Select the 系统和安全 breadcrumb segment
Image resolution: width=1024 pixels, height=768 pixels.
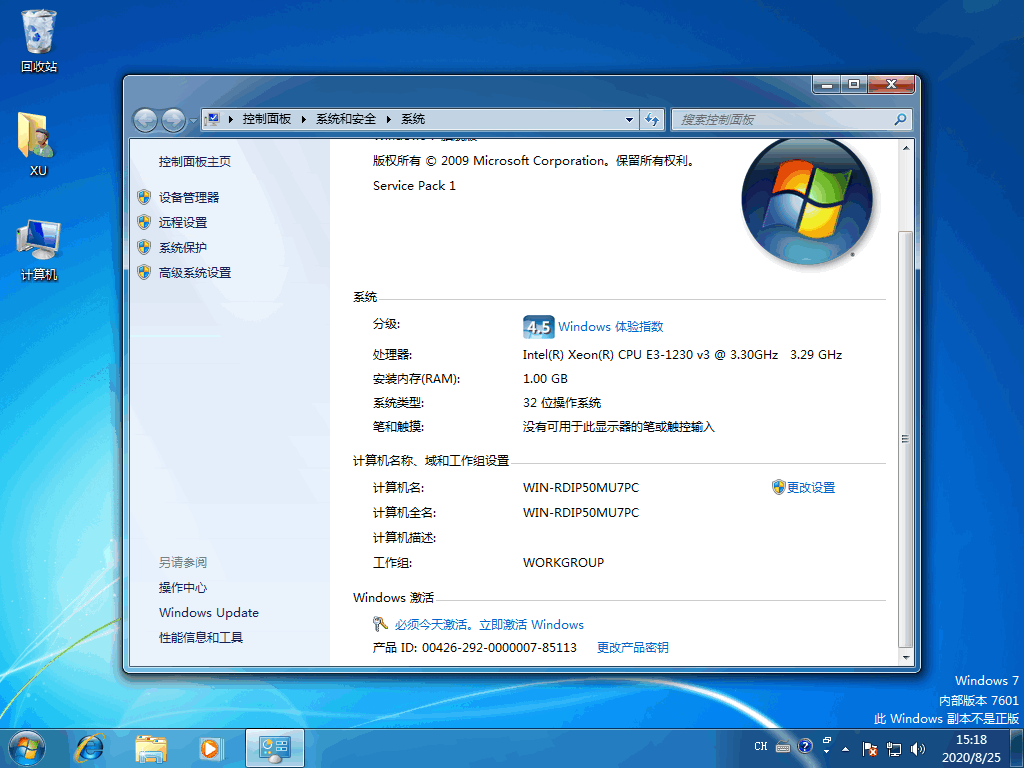346,119
